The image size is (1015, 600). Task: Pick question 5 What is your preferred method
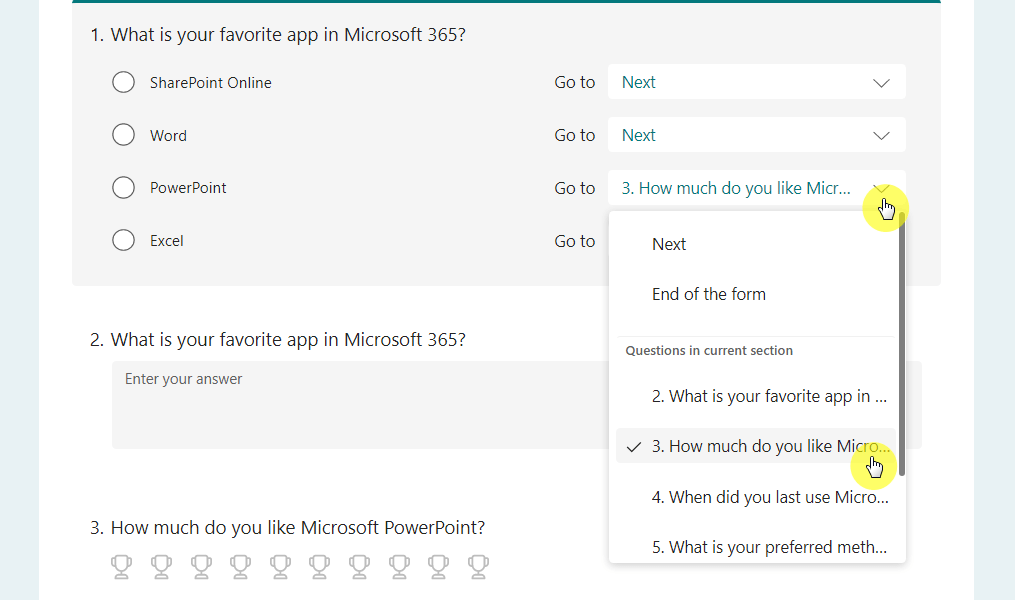tap(755, 547)
